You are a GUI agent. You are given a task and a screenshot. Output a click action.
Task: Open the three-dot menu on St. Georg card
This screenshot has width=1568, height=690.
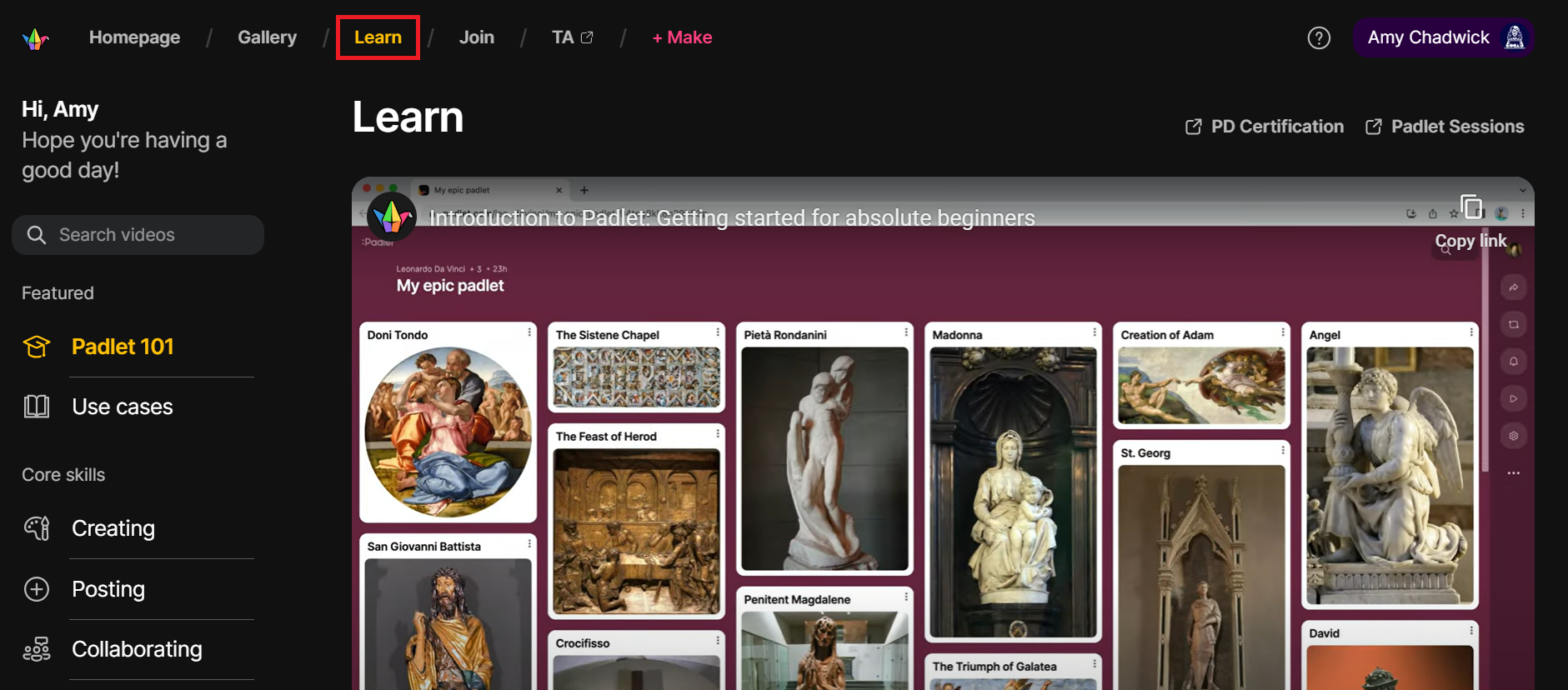[1283, 451]
